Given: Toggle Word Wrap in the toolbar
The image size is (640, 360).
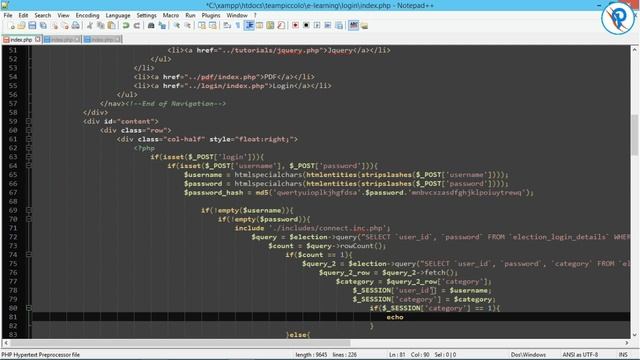Looking at the screenshot, I should (227, 25).
